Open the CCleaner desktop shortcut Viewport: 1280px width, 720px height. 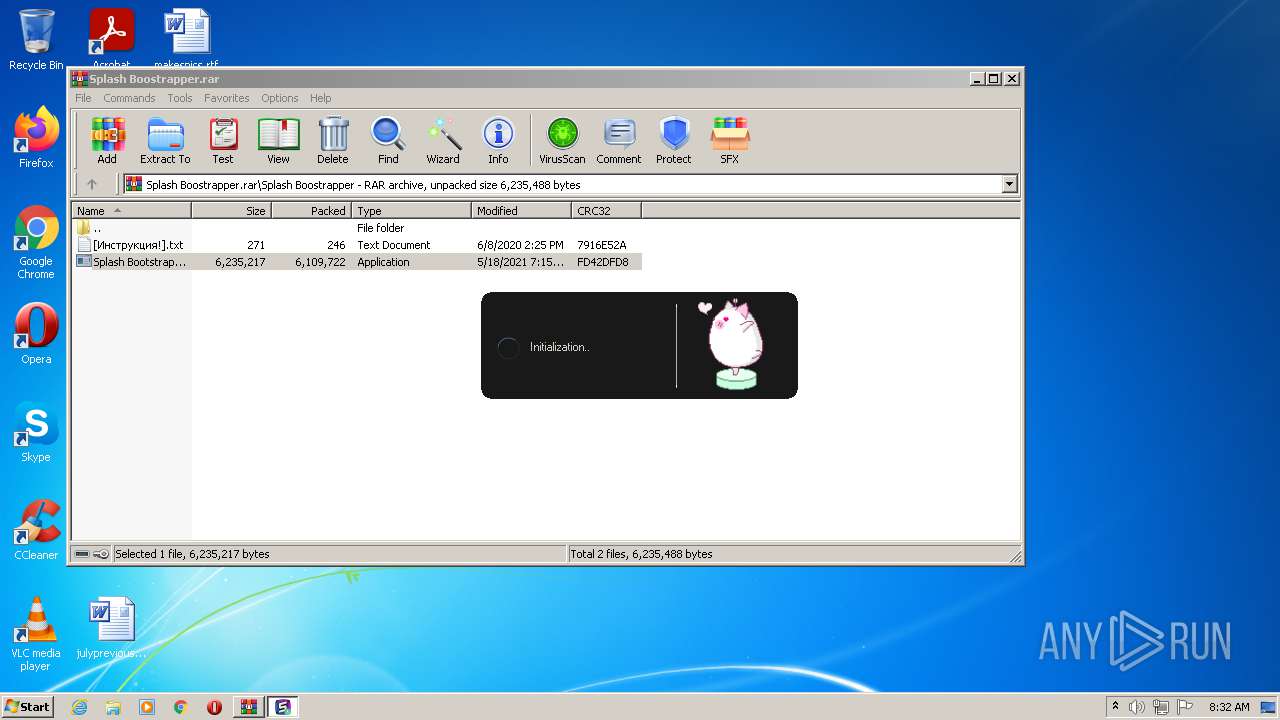point(36,529)
